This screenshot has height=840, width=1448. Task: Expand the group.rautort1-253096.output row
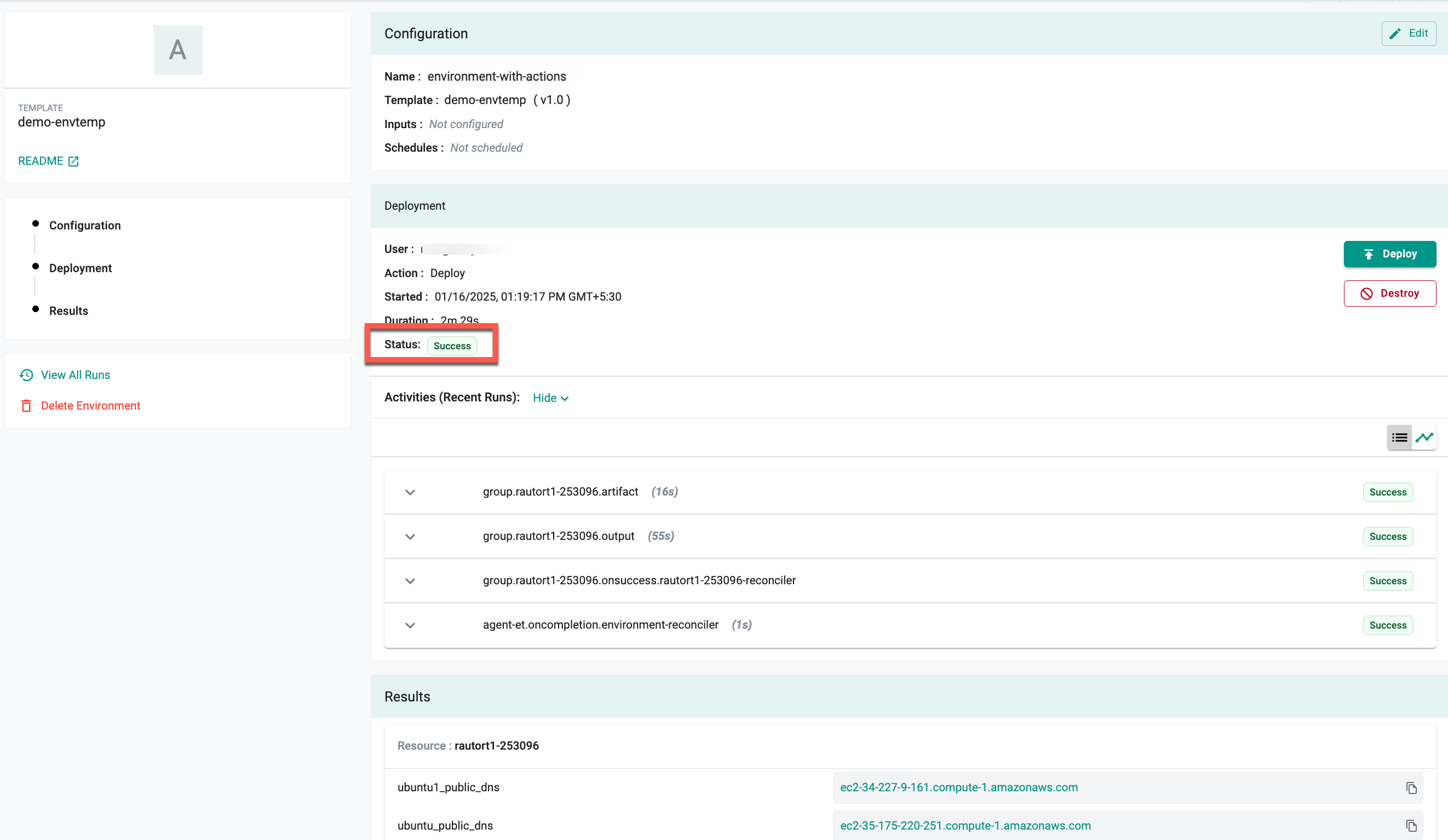410,537
